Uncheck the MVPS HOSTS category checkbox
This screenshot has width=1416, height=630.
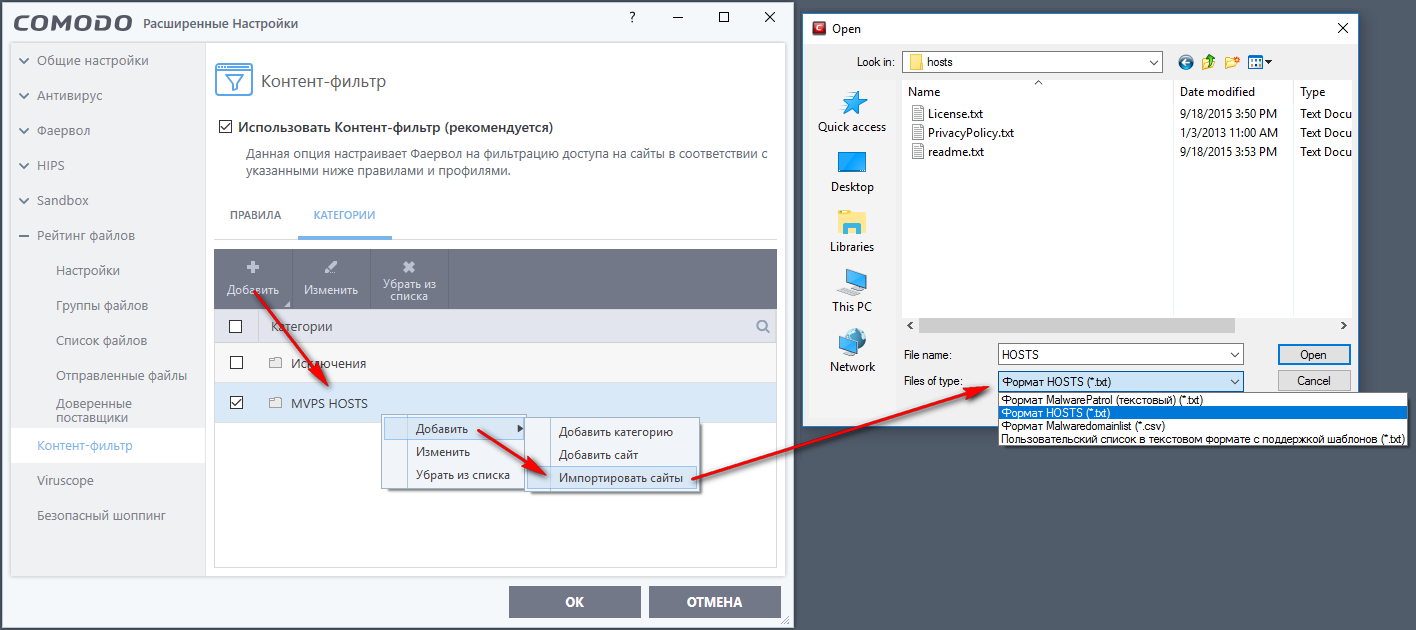click(x=236, y=403)
